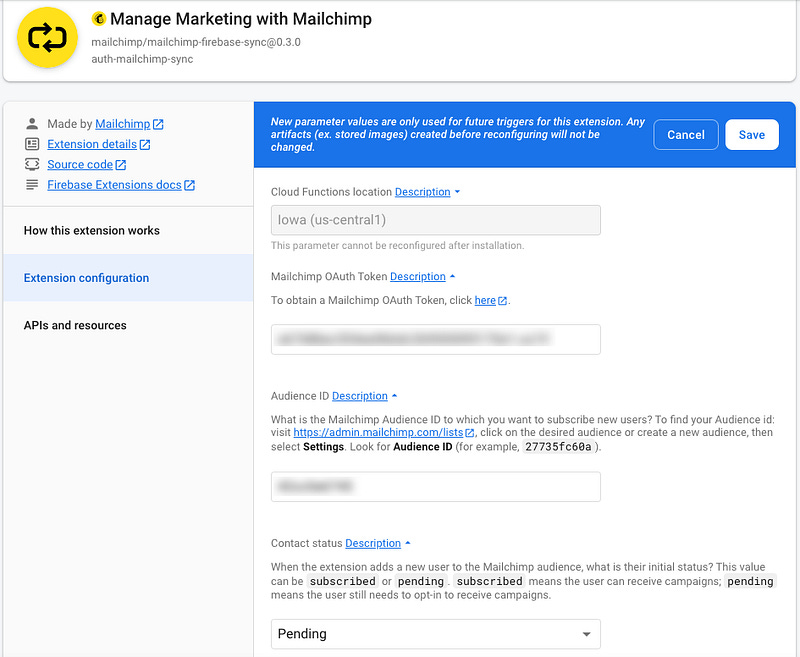
Task: Click the person icon beside Made by
Action: click(32, 124)
